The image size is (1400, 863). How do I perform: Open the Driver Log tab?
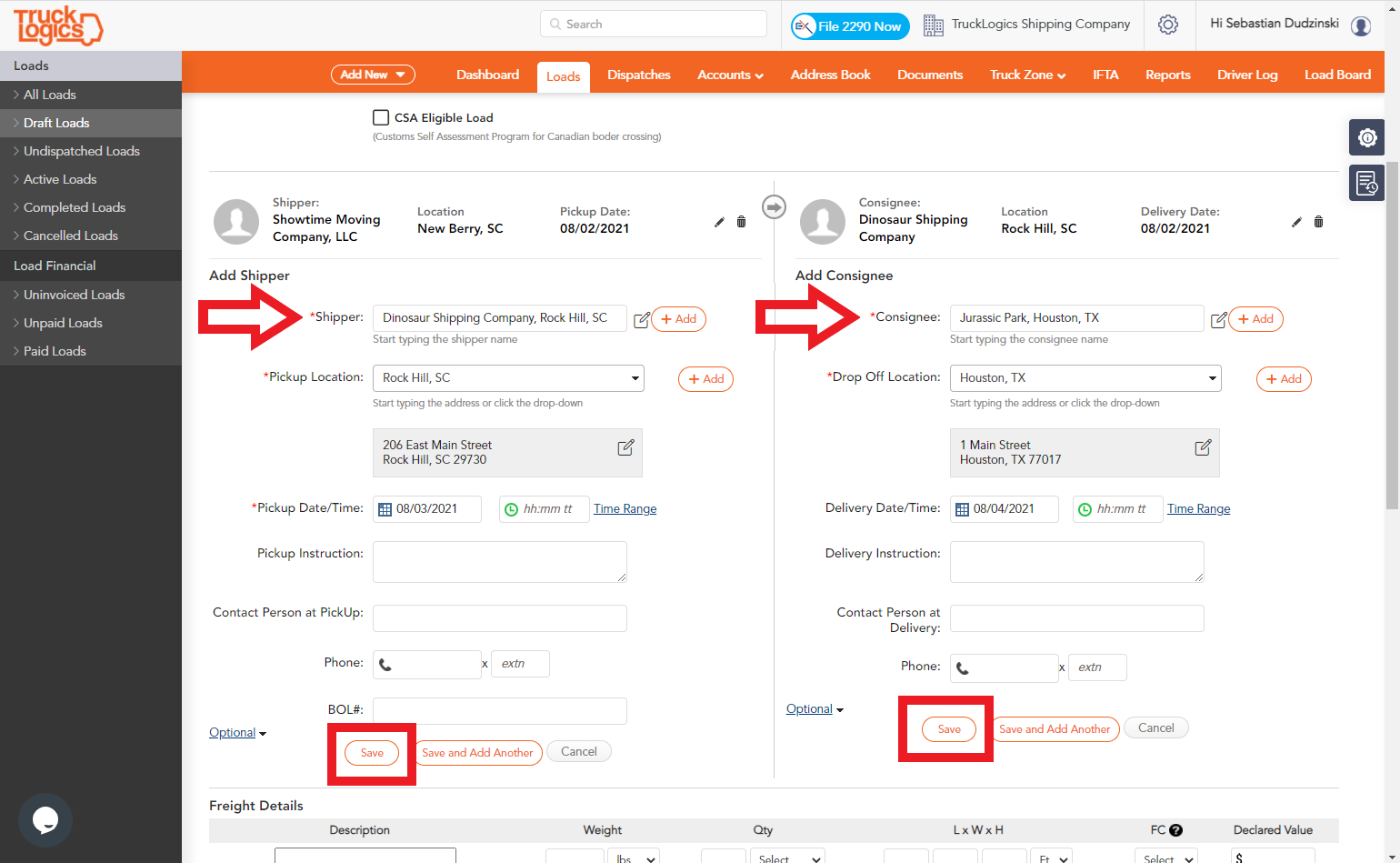click(1247, 75)
